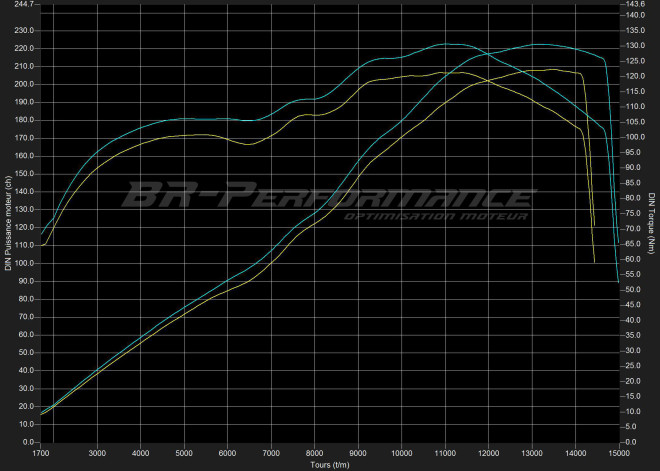
Task: Click the 143.6 maximum on torque axis
Action: (636, 5)
